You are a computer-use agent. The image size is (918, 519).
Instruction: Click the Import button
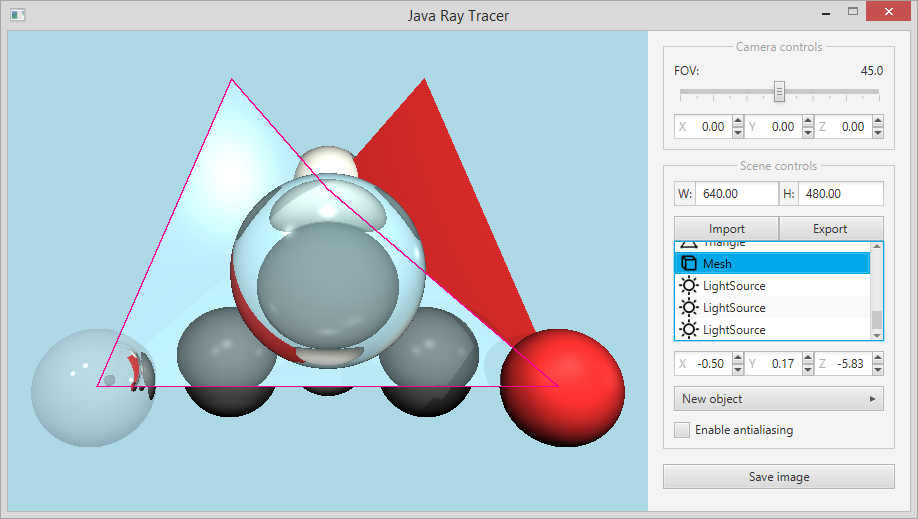pos(727,228)
